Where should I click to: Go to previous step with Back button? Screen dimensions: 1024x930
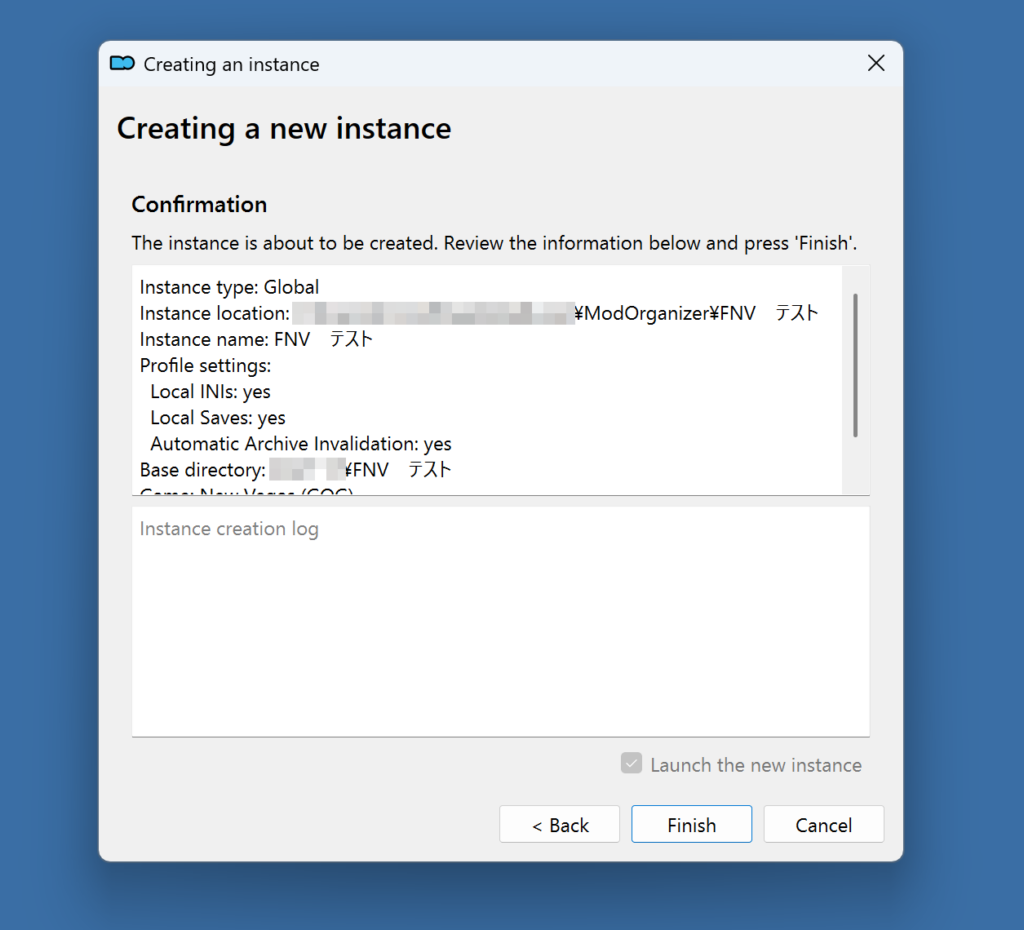559,825
